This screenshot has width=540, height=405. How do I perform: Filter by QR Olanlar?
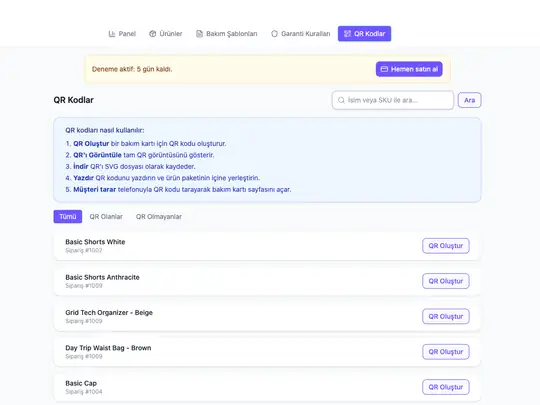[106, 217]
